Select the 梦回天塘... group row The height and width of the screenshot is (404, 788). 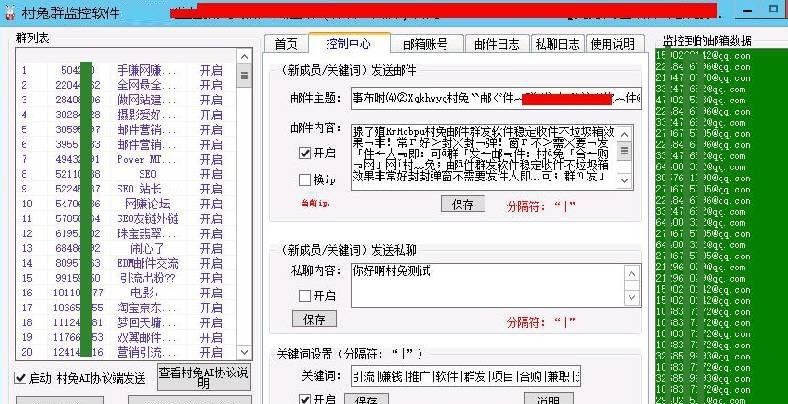[x=127, y=323]
